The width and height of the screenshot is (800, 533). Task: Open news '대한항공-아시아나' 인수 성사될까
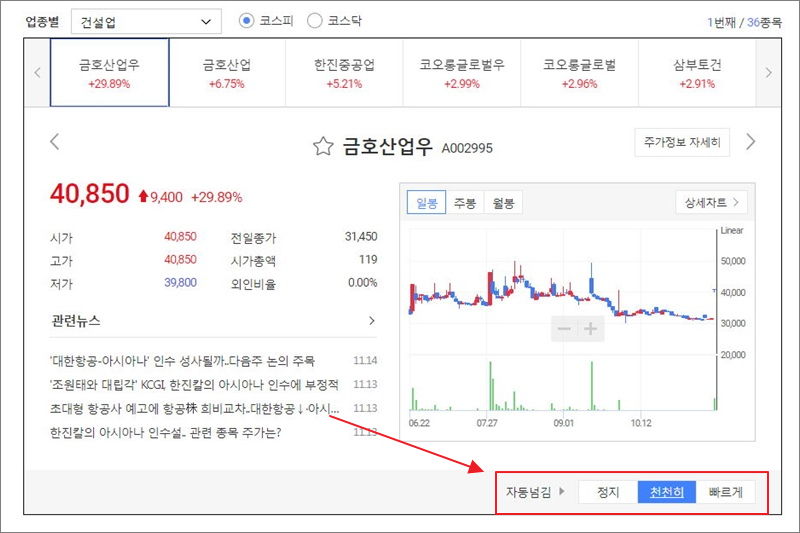click(x=182, y=361)
